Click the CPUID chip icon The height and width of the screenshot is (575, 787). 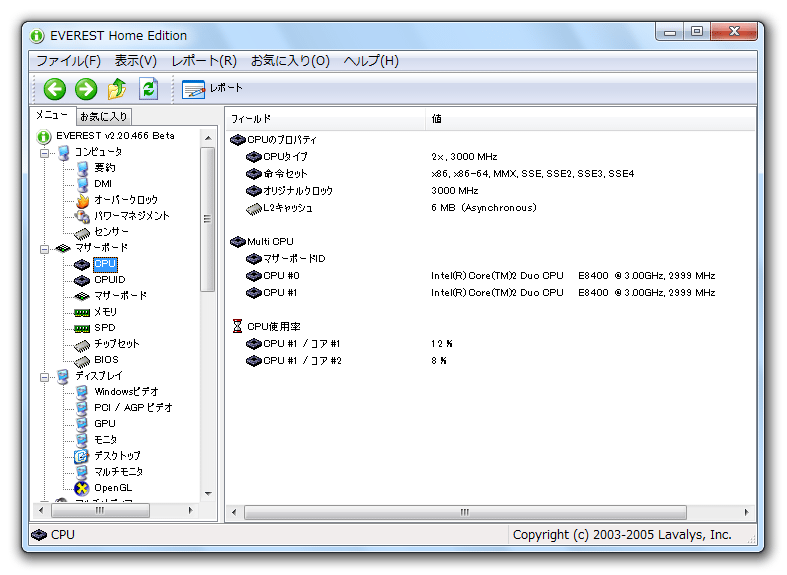82,280
